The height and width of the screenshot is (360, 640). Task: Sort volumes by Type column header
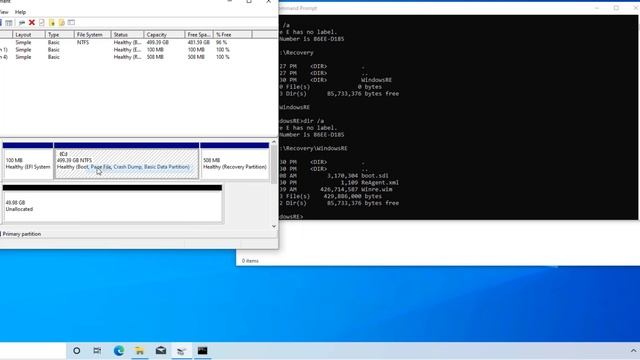click(x=60, y=35)
